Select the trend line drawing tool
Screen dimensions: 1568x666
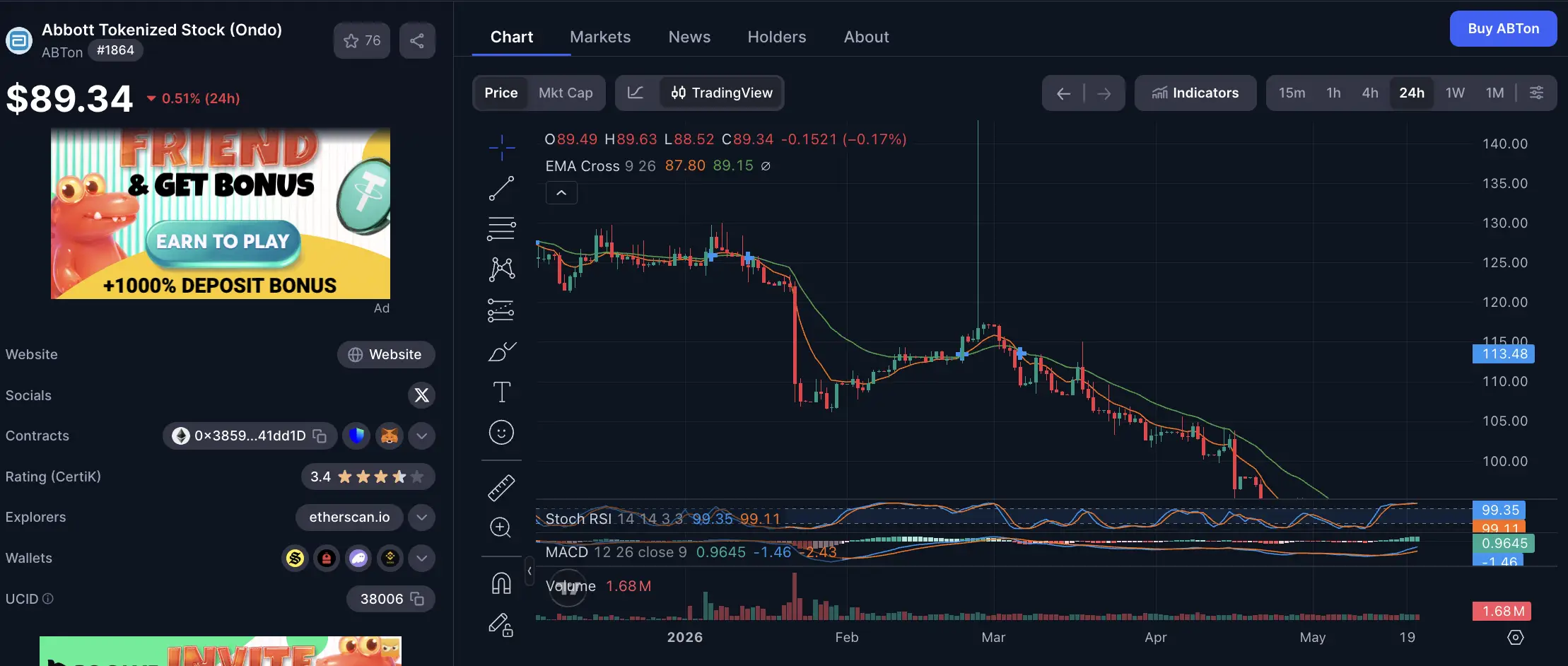point(501,188)
